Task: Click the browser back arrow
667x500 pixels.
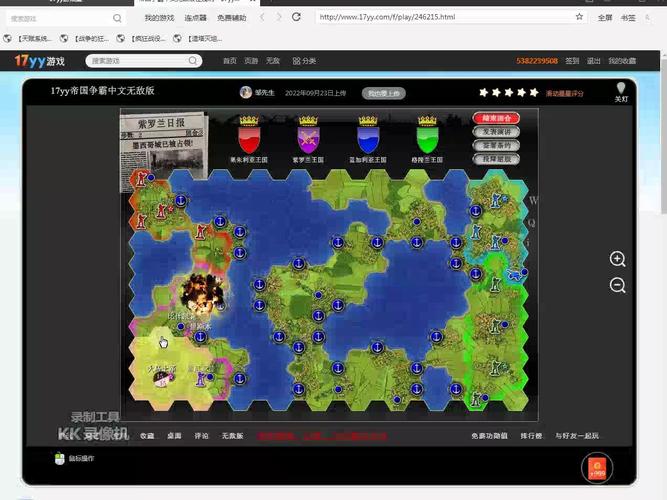Action: (x=262, y=17)
